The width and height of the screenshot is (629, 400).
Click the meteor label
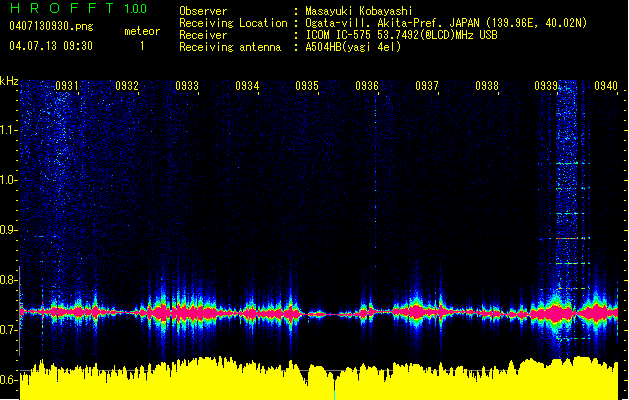pos(142,31)
